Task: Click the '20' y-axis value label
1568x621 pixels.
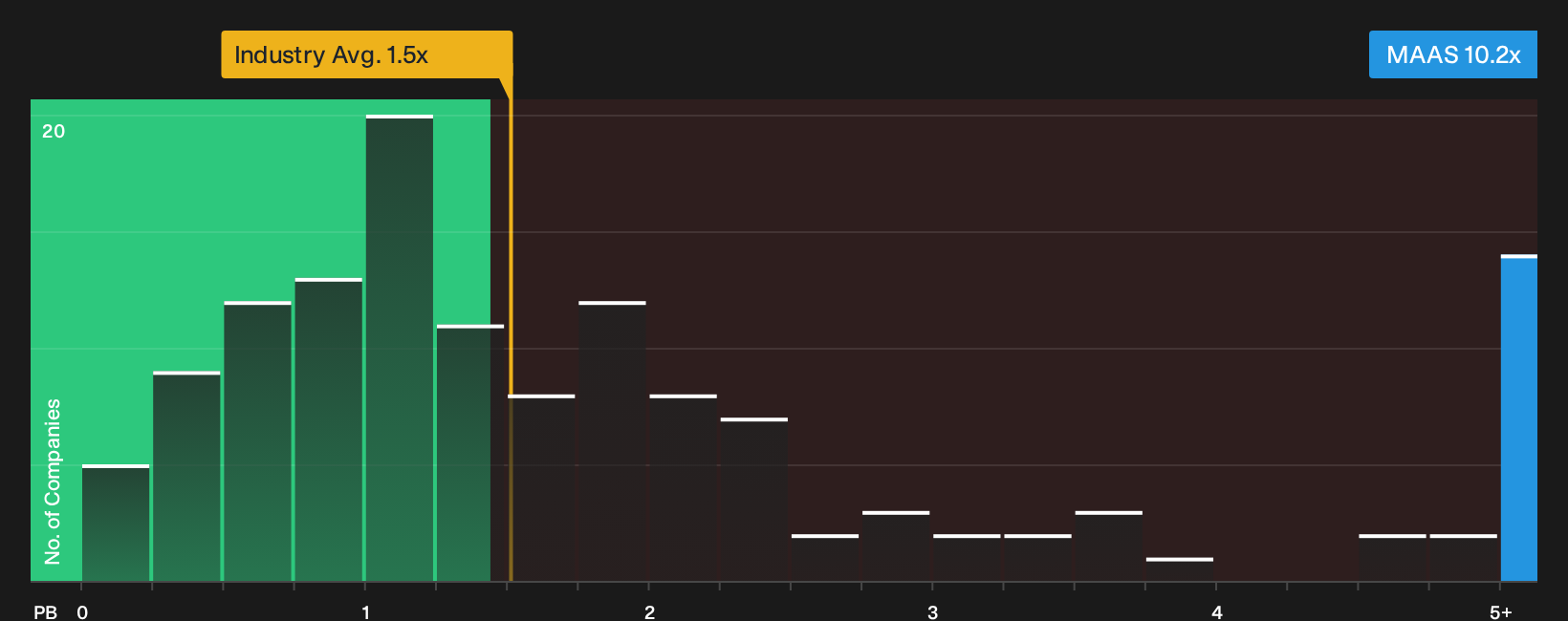Action: (x=54, y=131)
